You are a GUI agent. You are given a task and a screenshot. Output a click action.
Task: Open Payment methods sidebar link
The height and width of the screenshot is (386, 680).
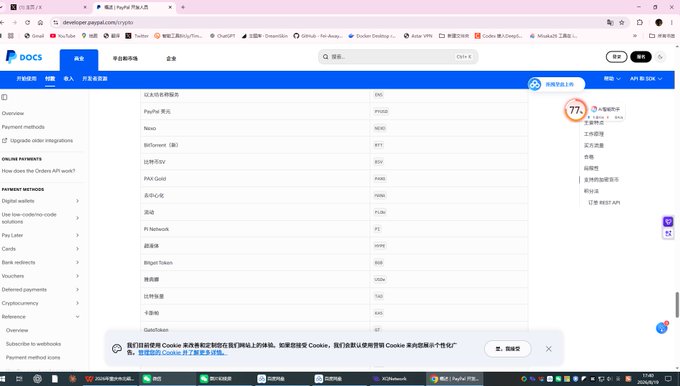[23, 127]
